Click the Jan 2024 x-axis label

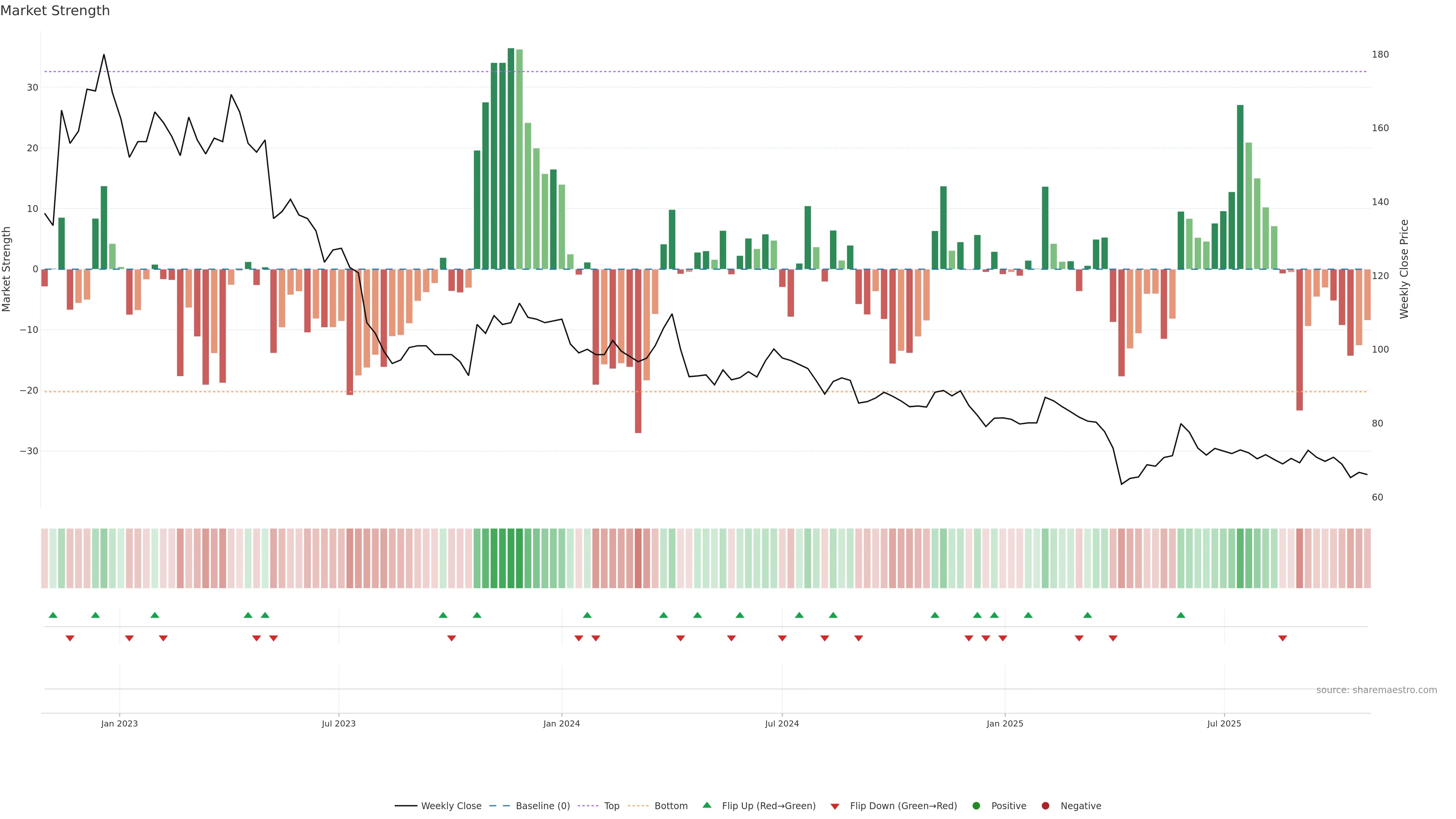coord(561,723)
